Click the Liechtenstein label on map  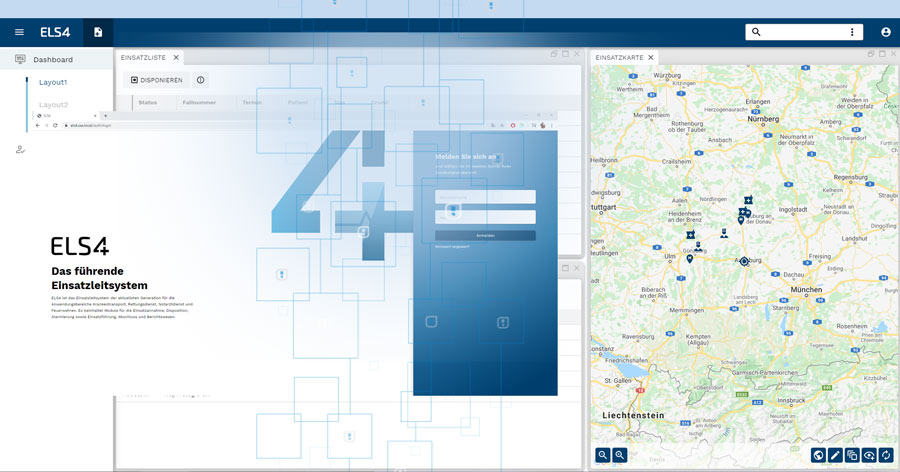point(633,415)
